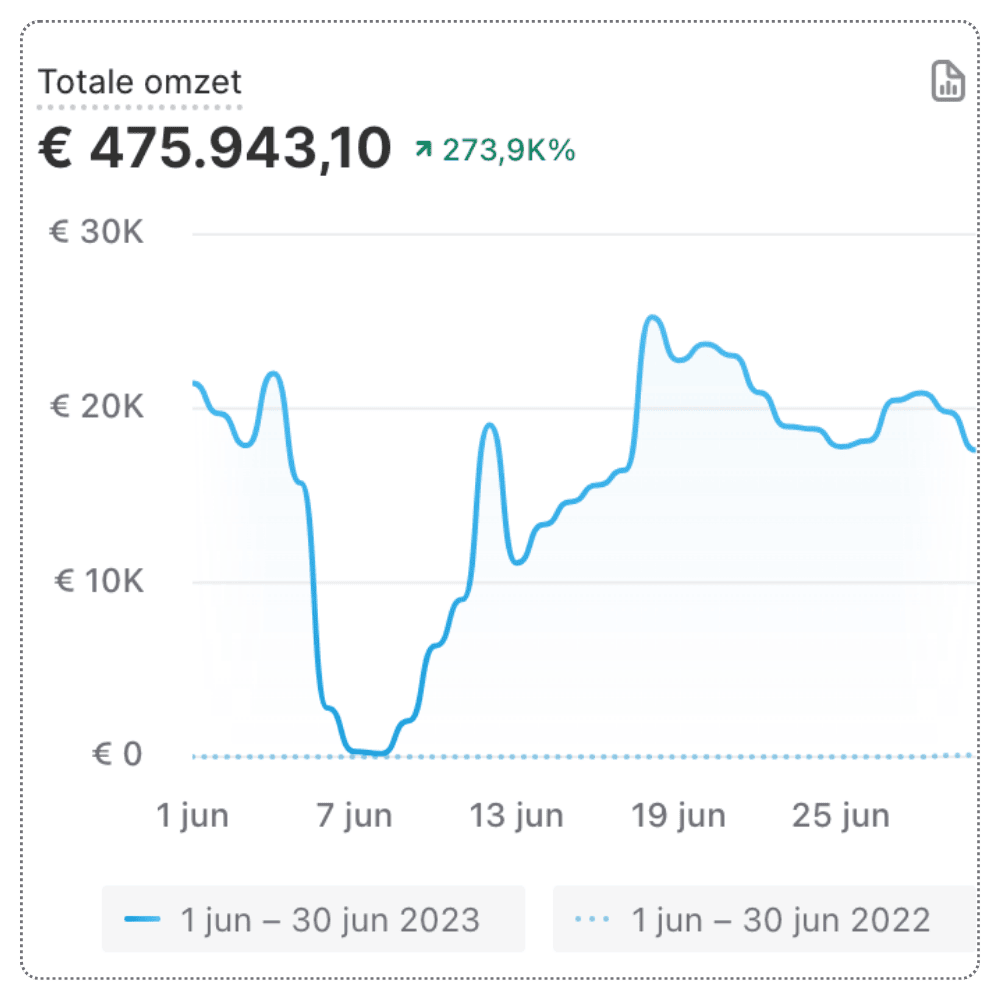This screenshot has width=1000, height=1000.
Task: Toggle the 1 jun – 30 jun 2022 legend
Action: 765,919
